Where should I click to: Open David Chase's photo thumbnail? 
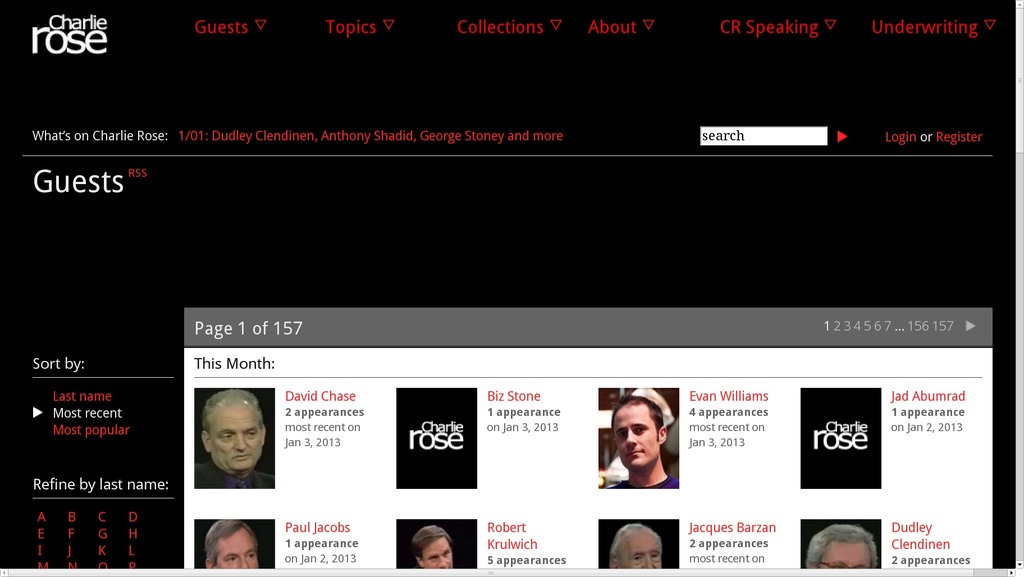tap(234, 439)
